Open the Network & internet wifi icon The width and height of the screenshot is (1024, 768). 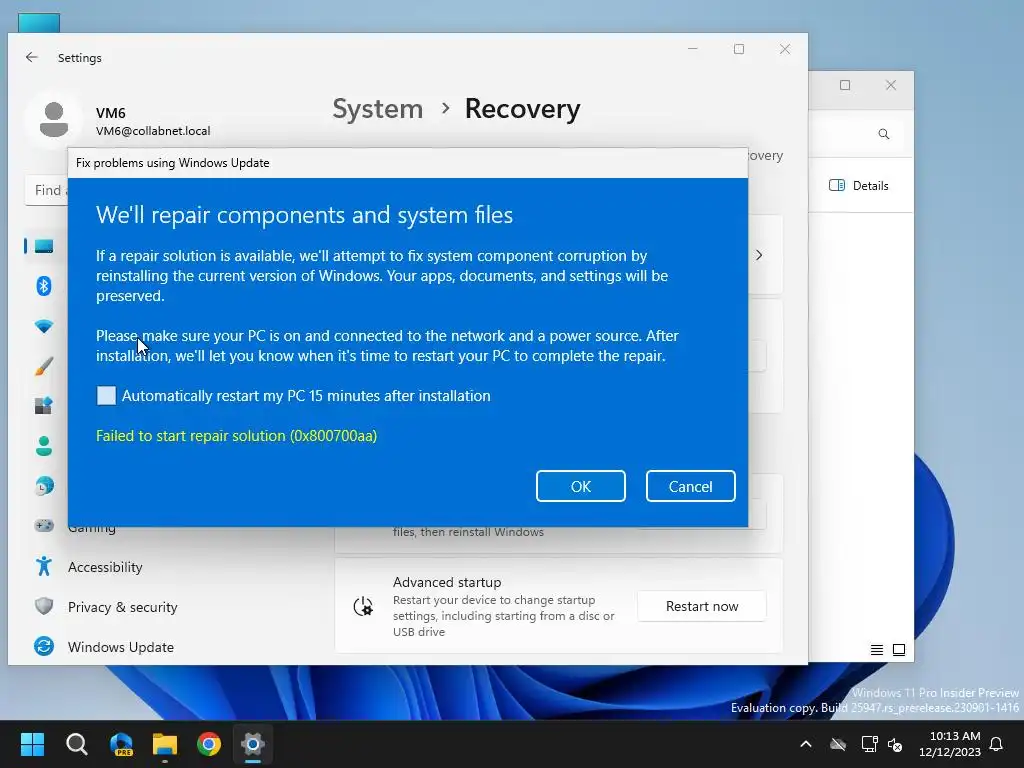[44, 326]
